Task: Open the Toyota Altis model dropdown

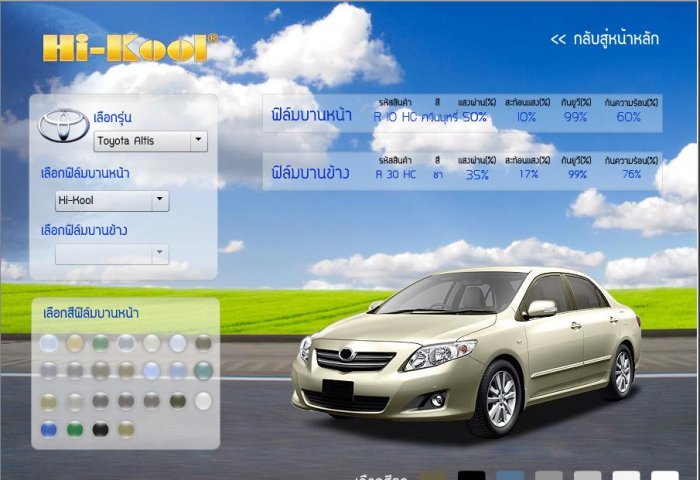Action: (150, 141)
